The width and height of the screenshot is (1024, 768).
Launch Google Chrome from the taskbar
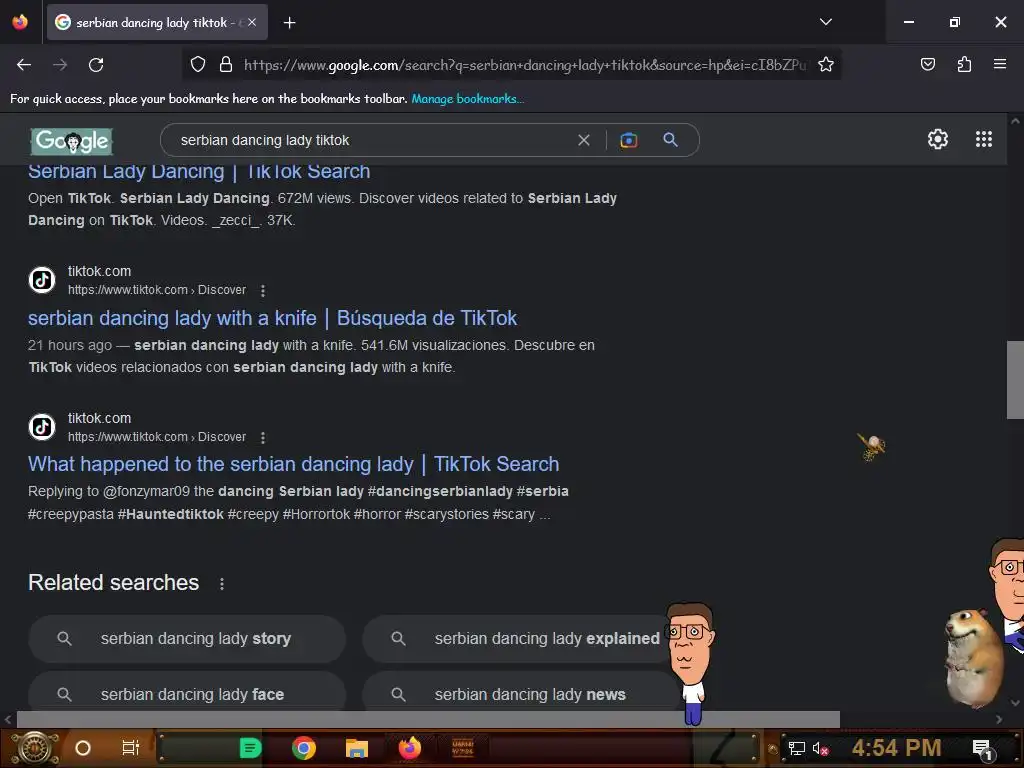(304, 748)
